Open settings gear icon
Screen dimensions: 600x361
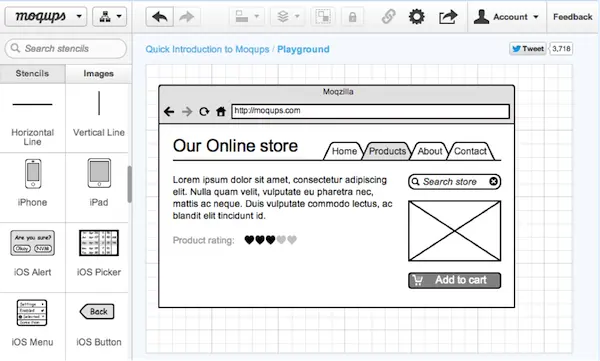pyautogui.click(x=416, y=17)
